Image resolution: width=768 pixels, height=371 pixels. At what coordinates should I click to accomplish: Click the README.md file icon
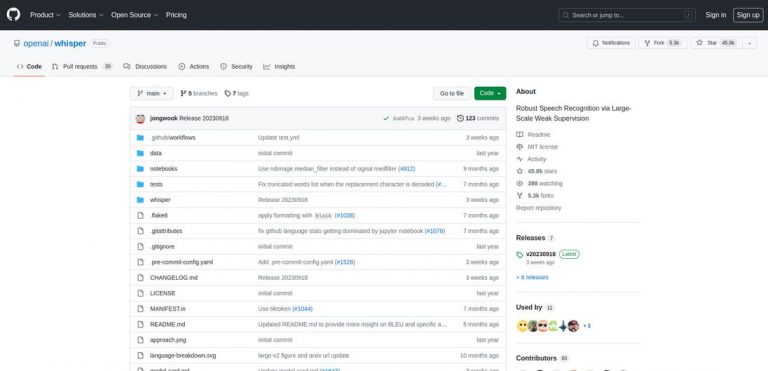coord(141,324)
